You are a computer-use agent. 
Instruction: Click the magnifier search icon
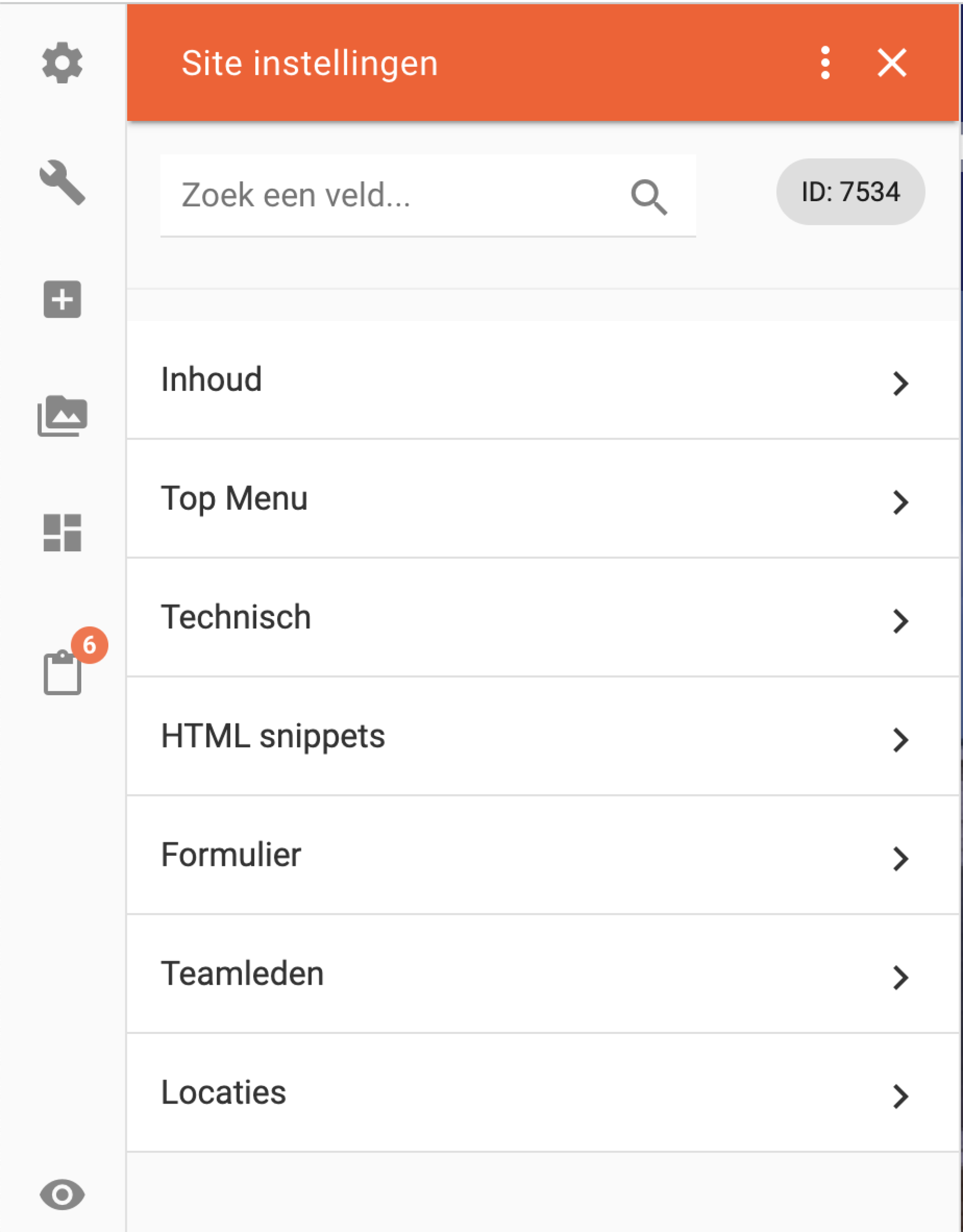click(x=649, y=197)
